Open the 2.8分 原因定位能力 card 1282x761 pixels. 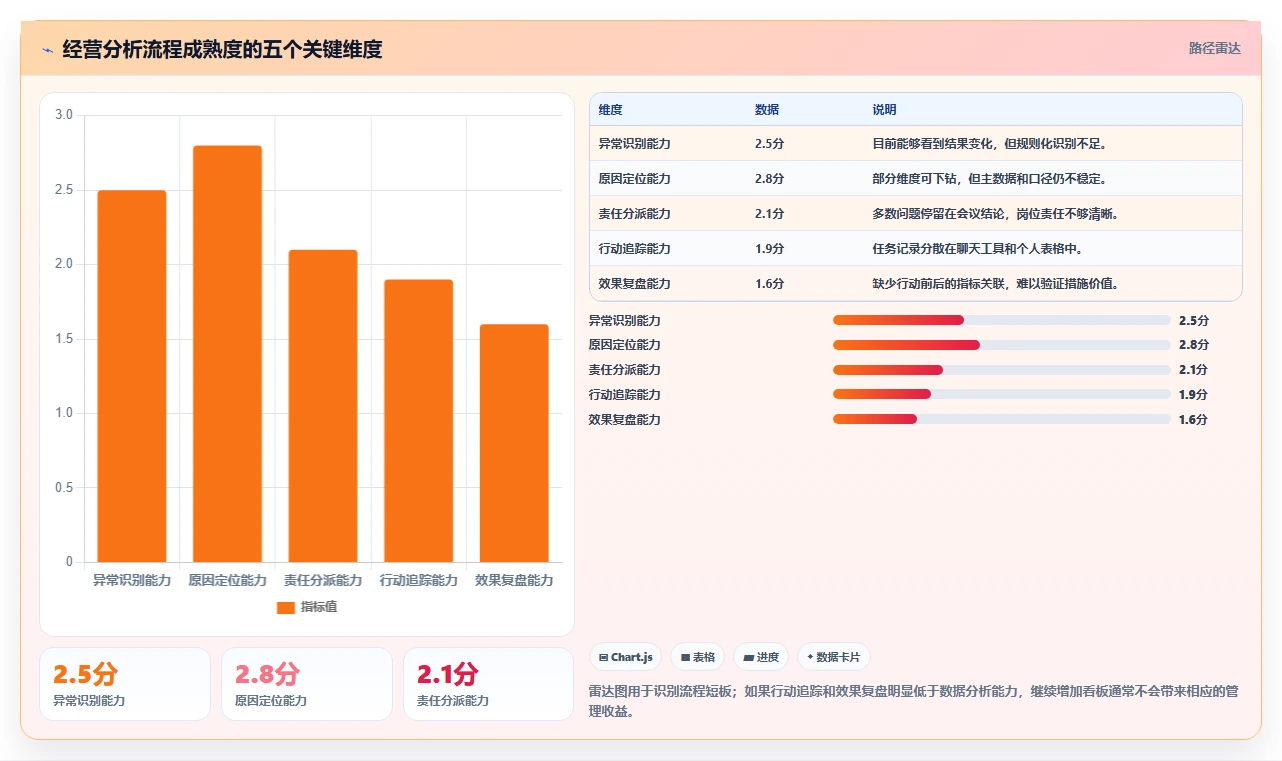[307, 684]
